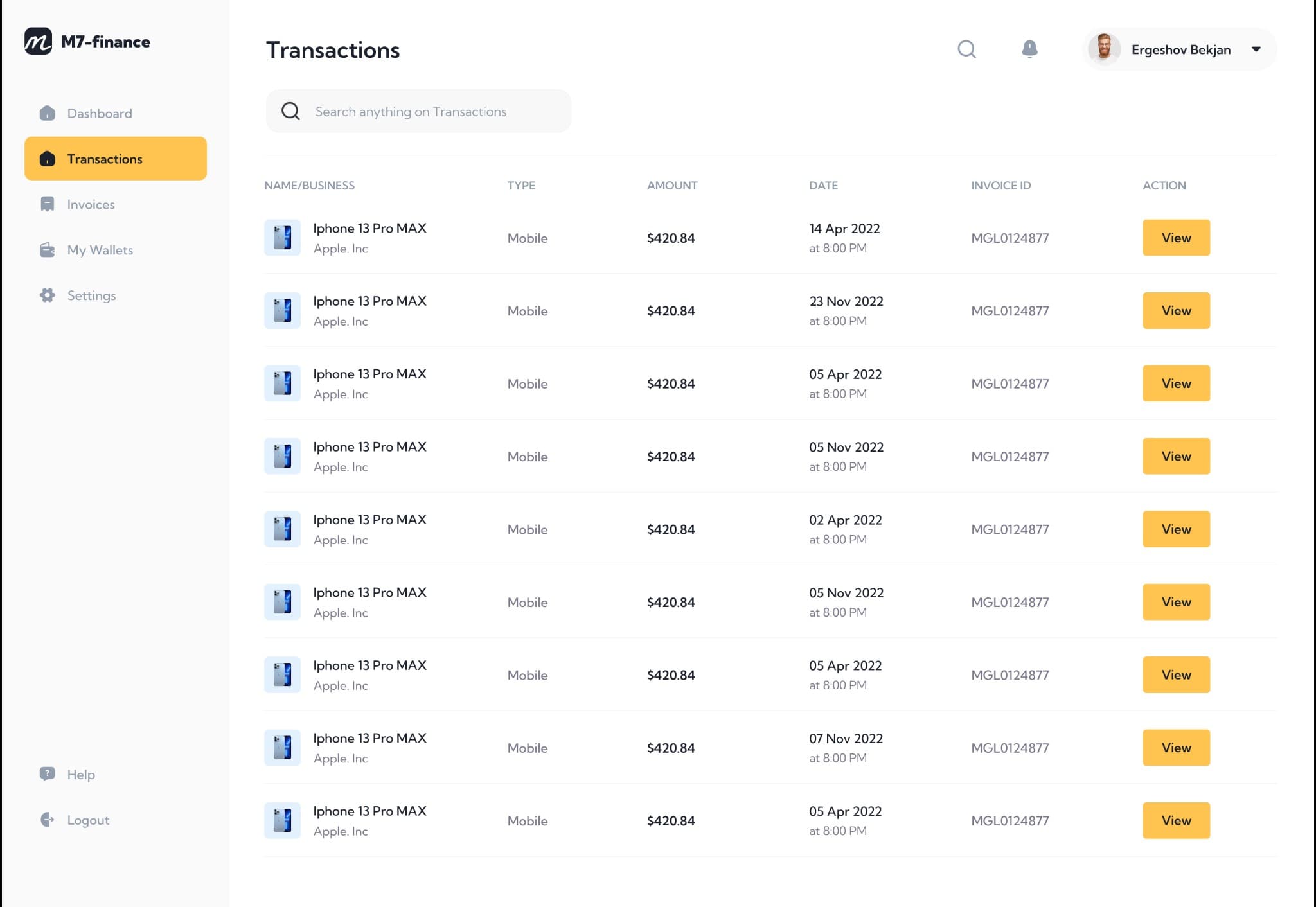The image size is (1316, 907).
Task: Click the Help question mark icon
Action: 46,774
